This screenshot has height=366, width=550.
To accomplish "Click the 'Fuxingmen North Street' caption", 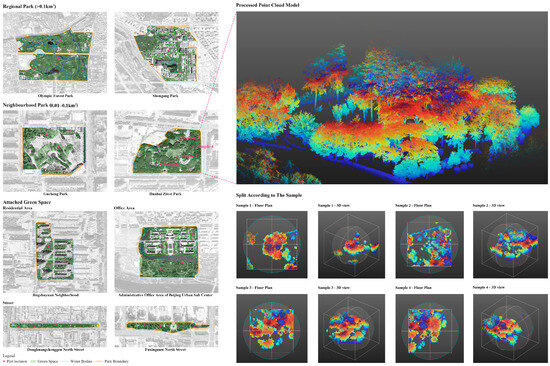I will (x=165, y=350).
